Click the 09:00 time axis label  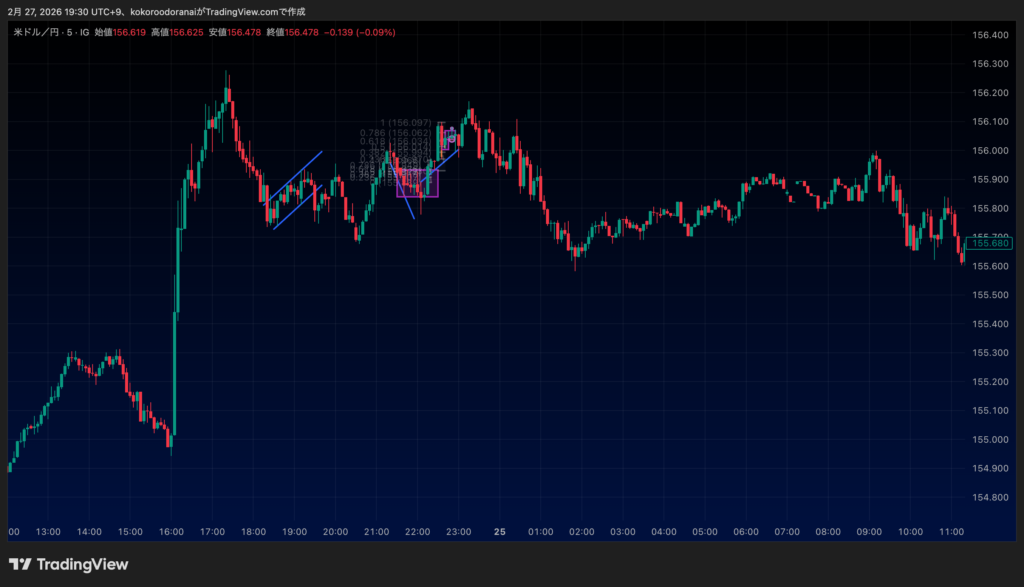click(x=869, y=532)
